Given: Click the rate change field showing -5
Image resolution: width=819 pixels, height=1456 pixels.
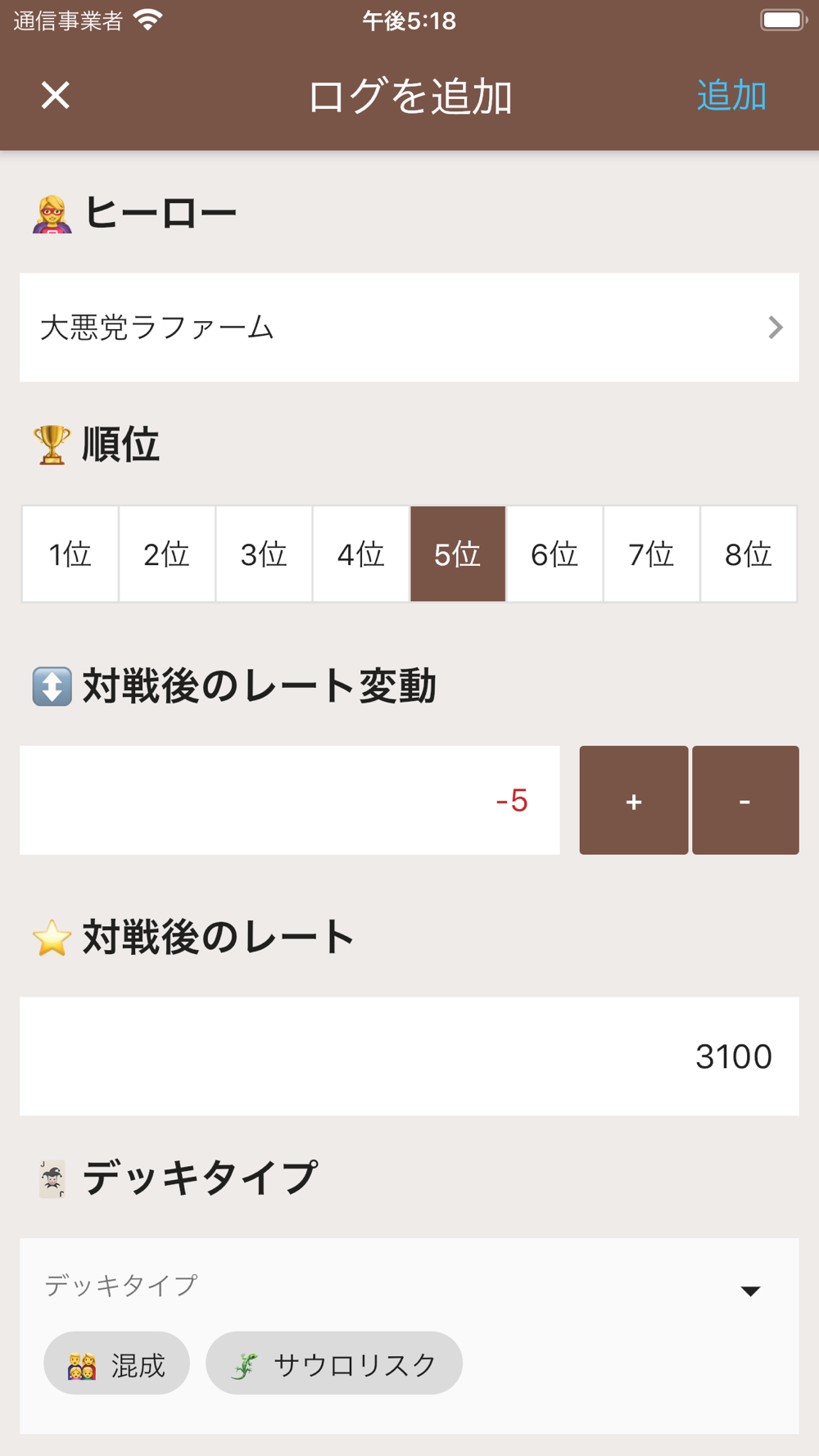Looking at the screenshot, I should tap(290, 800).
